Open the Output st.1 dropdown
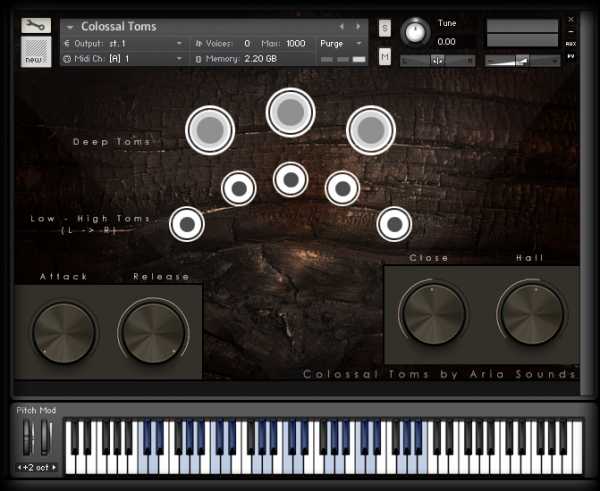Viewport: 600px width, 491px height. [x=179, y=43]
